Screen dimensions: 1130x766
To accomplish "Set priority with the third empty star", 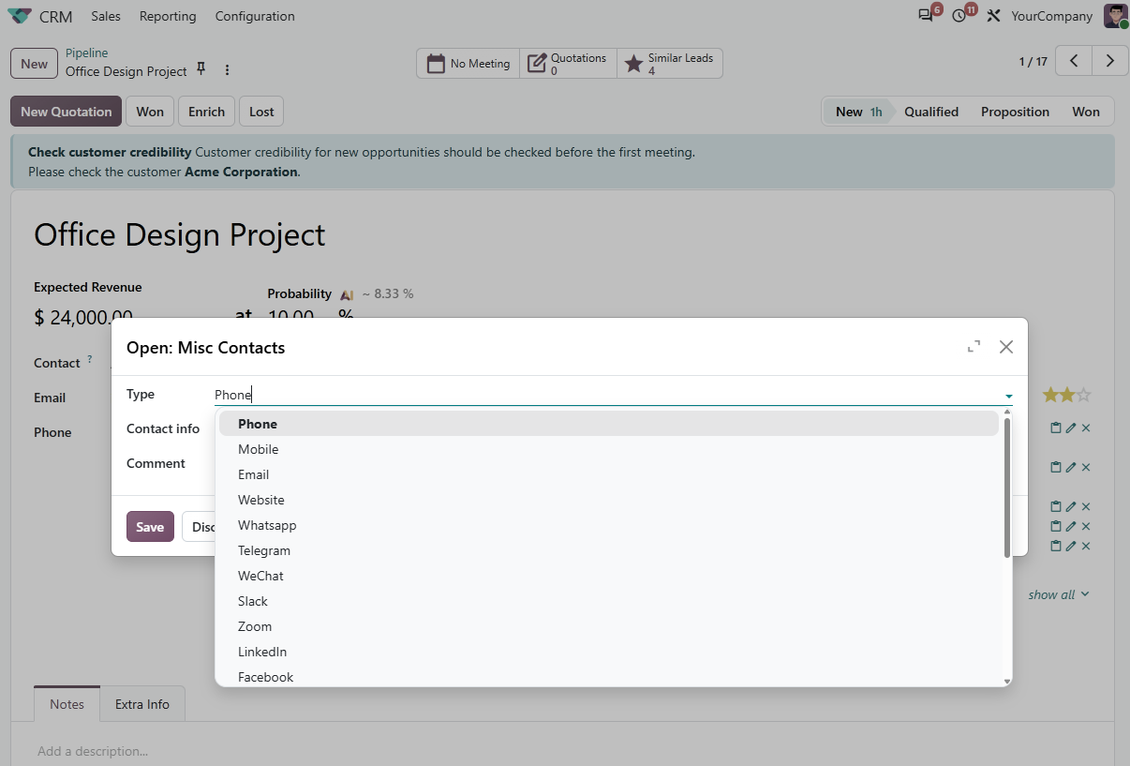I will pyautogui.click(x=1083, y=395).
